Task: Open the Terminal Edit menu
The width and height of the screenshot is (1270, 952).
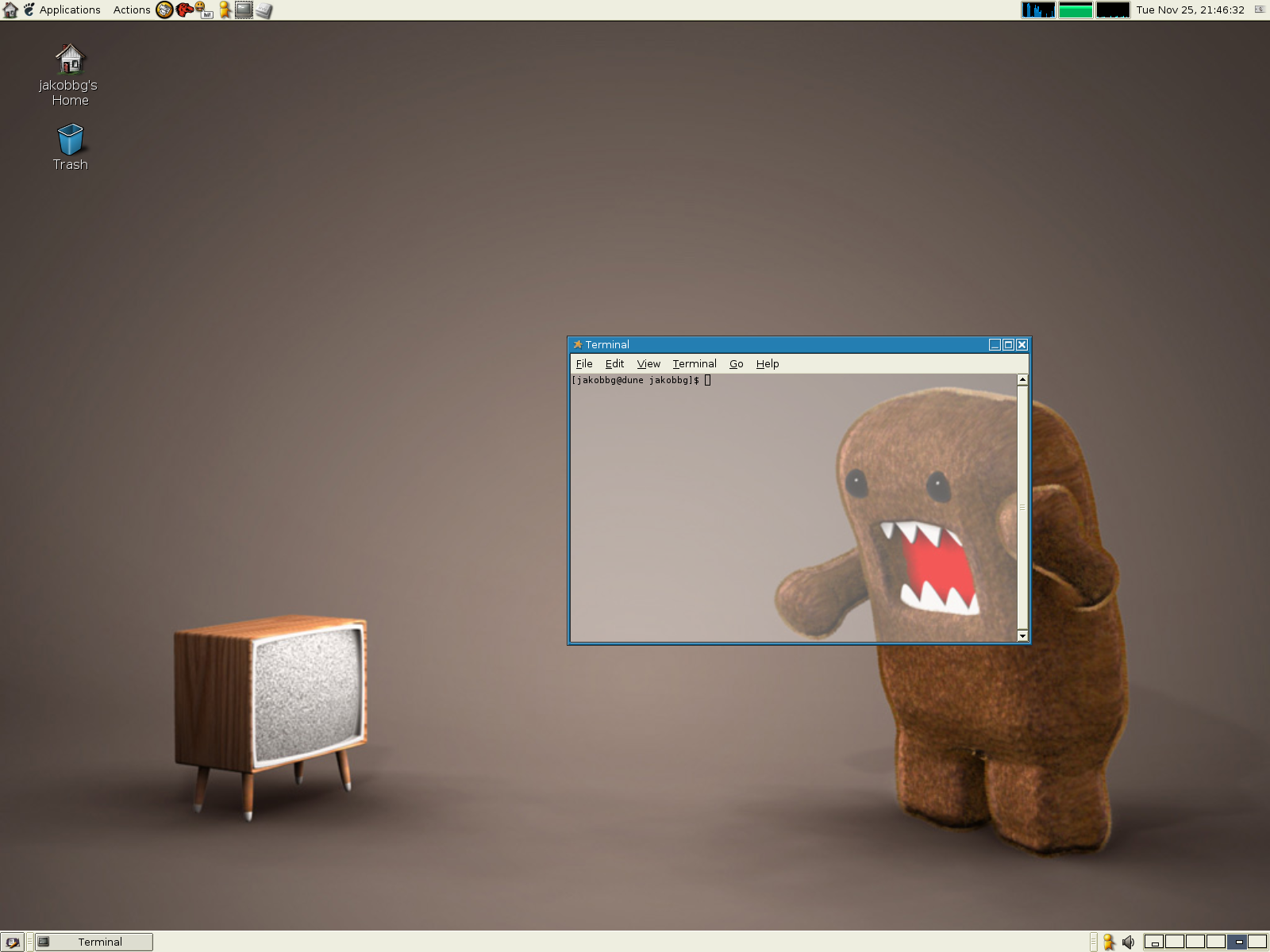Action: click(614, 363)
